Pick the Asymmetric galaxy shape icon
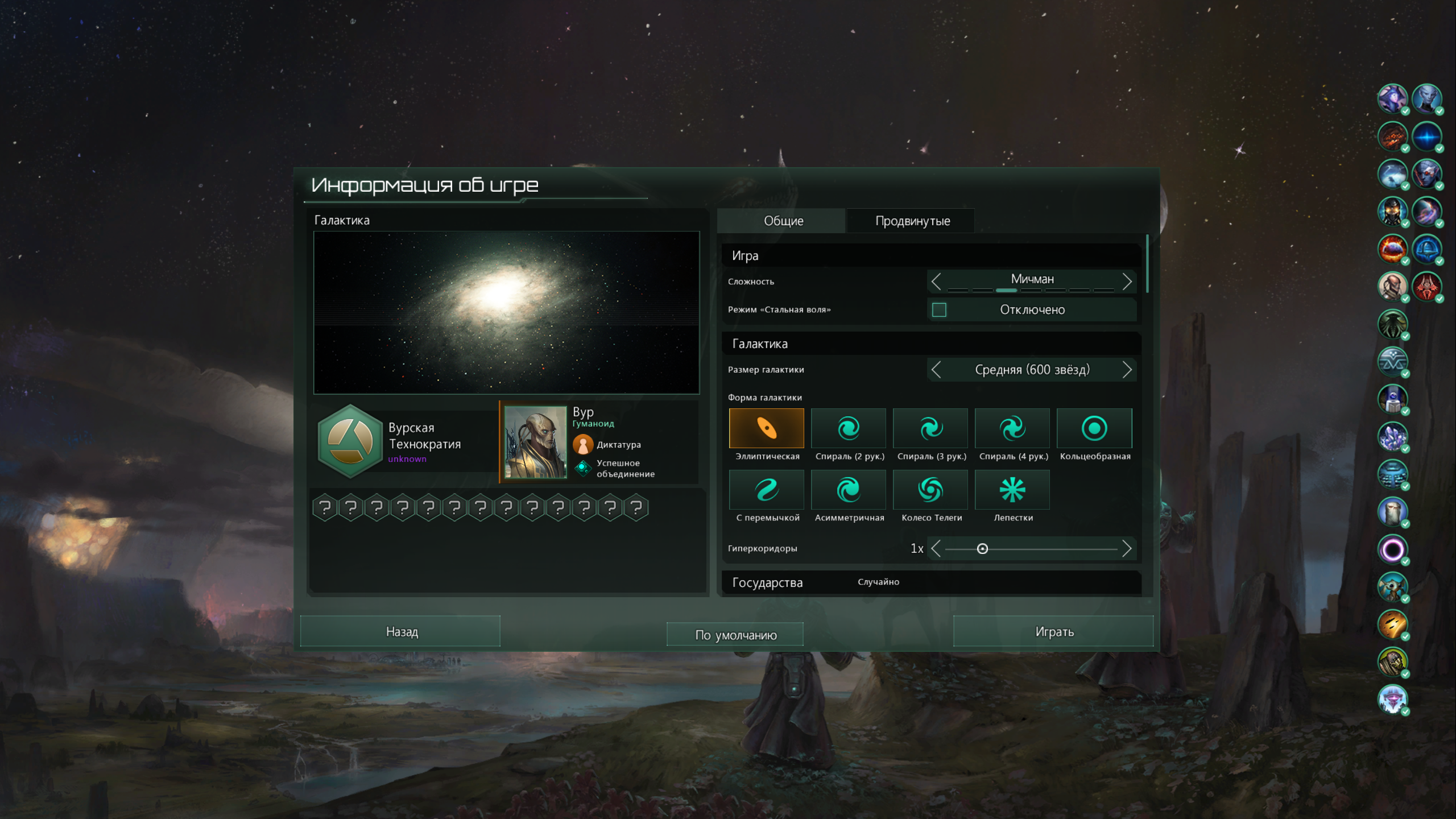This screenshot has height=819, width=1456. pyautogui.click(x=848, y=490)
